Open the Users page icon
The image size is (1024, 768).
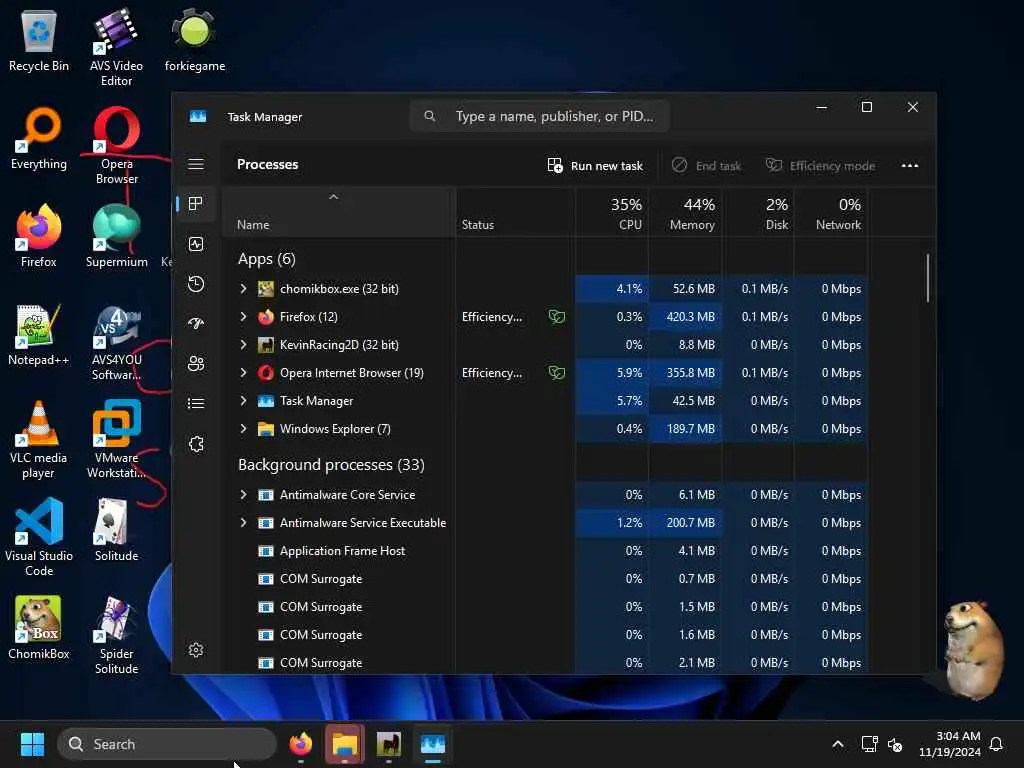195,364
